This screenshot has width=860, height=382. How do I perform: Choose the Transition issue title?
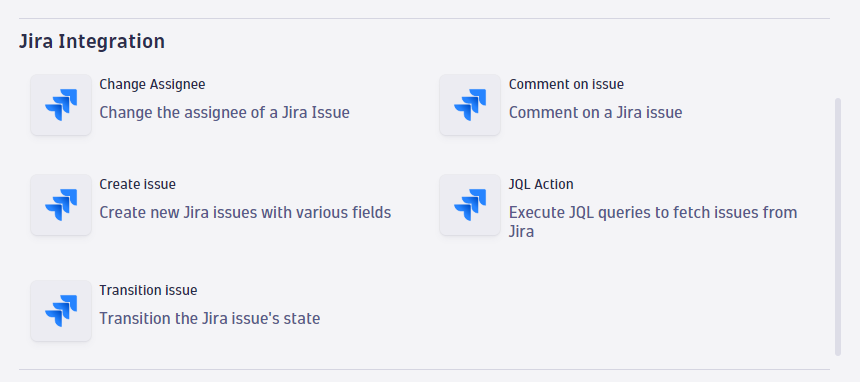point(148,290)
